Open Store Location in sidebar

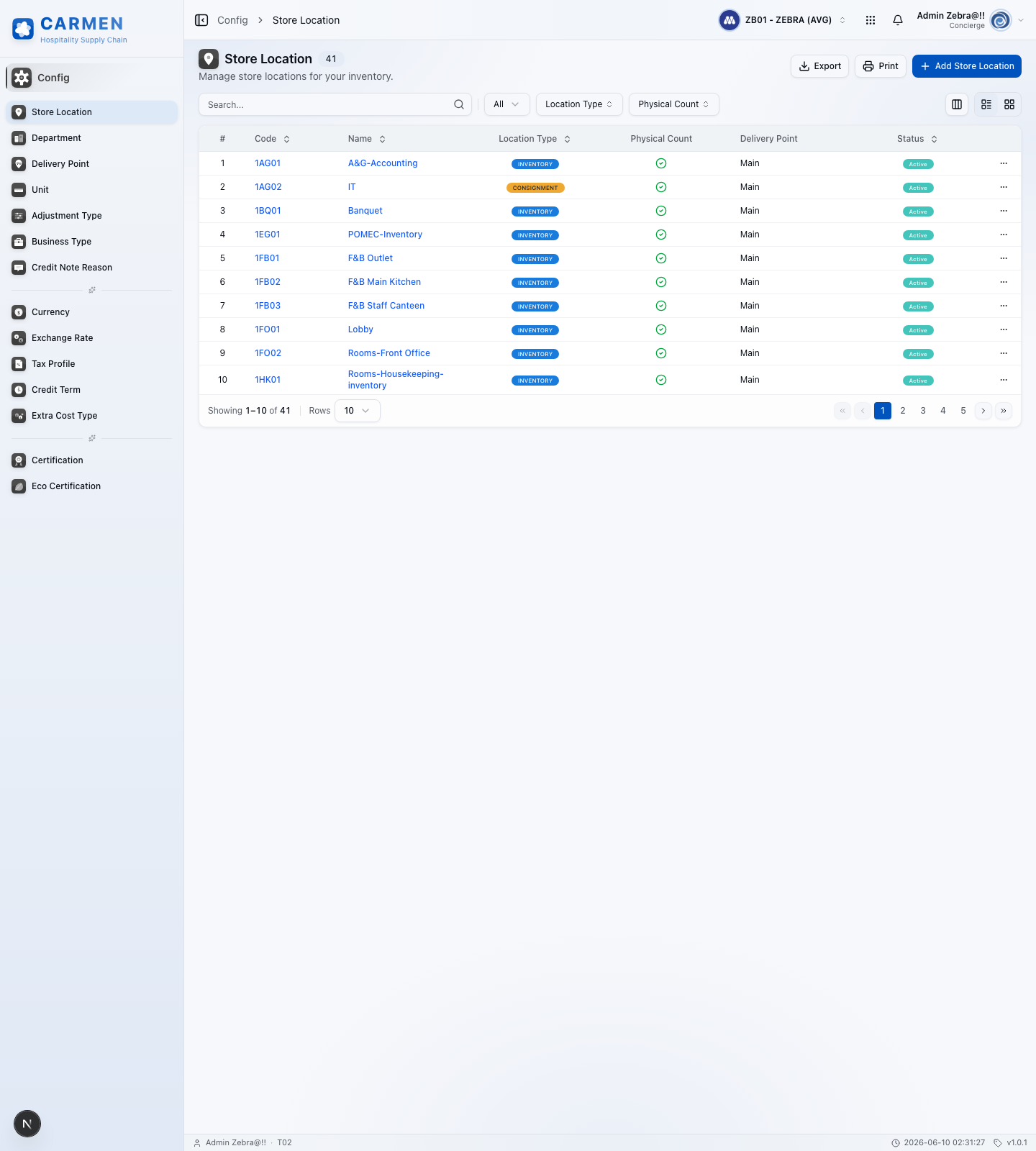(92, 112)
